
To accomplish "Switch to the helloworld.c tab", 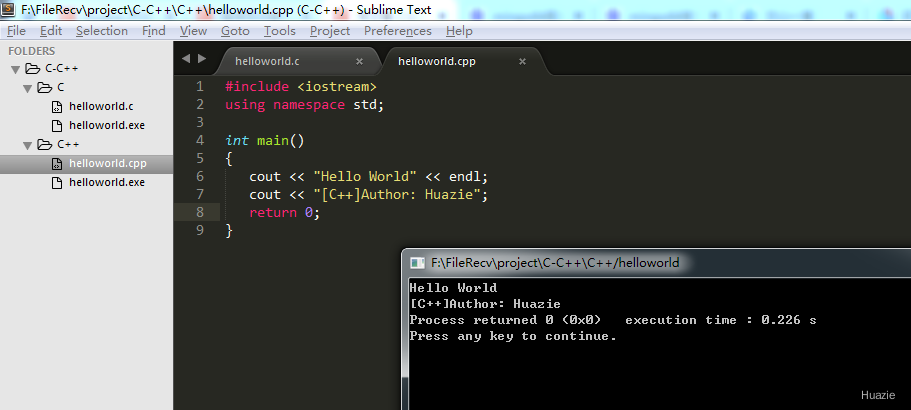I will coord(267,61).
